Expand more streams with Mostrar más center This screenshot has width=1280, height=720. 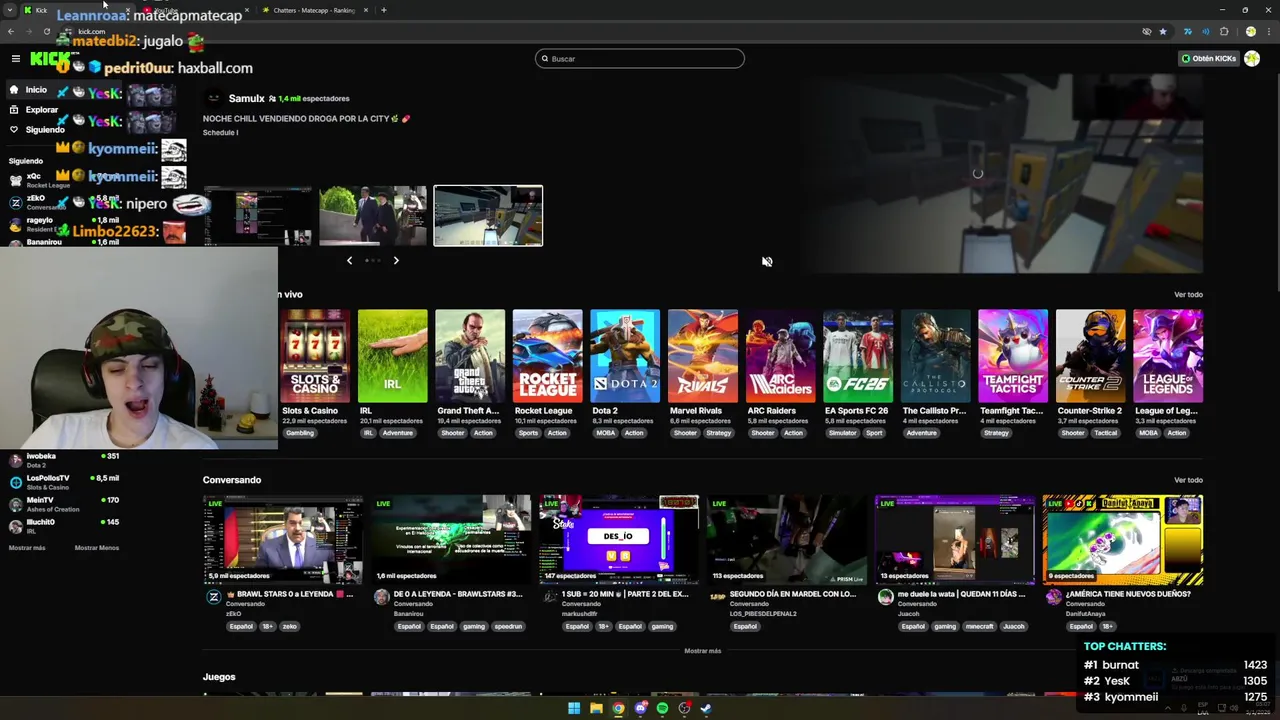[x=702, y=651]
